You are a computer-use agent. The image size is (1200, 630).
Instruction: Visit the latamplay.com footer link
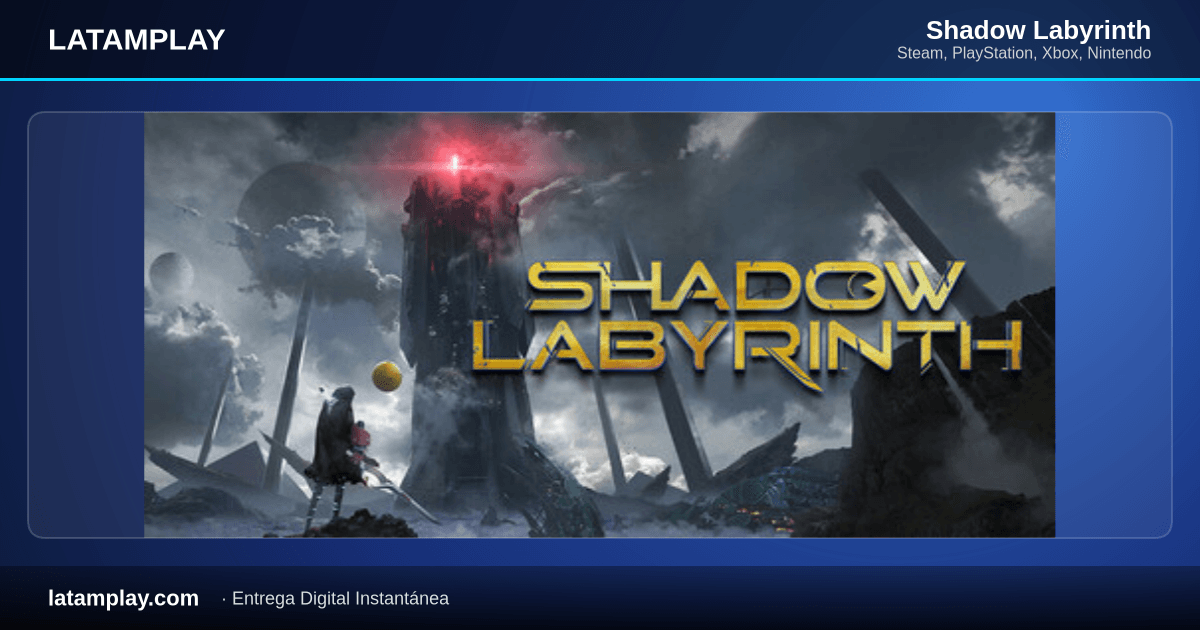pos(123,598)
